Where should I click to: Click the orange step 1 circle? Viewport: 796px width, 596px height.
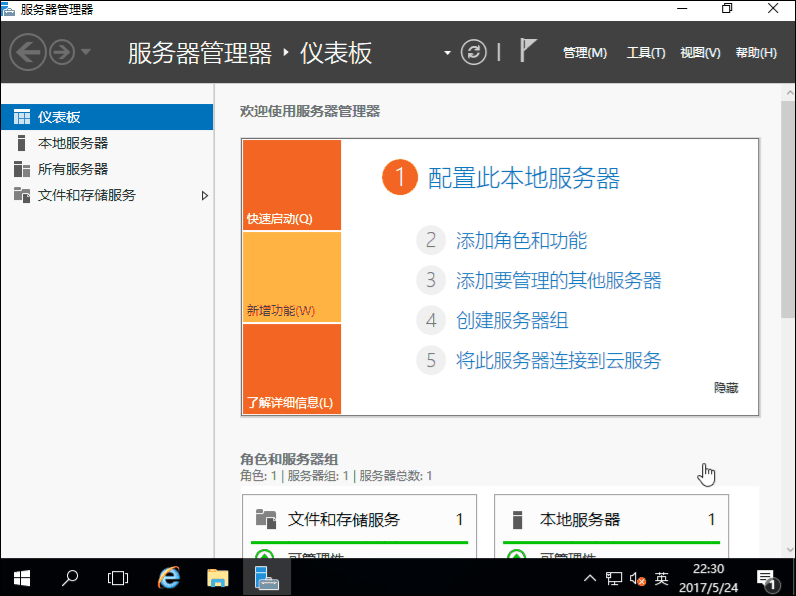400,177
